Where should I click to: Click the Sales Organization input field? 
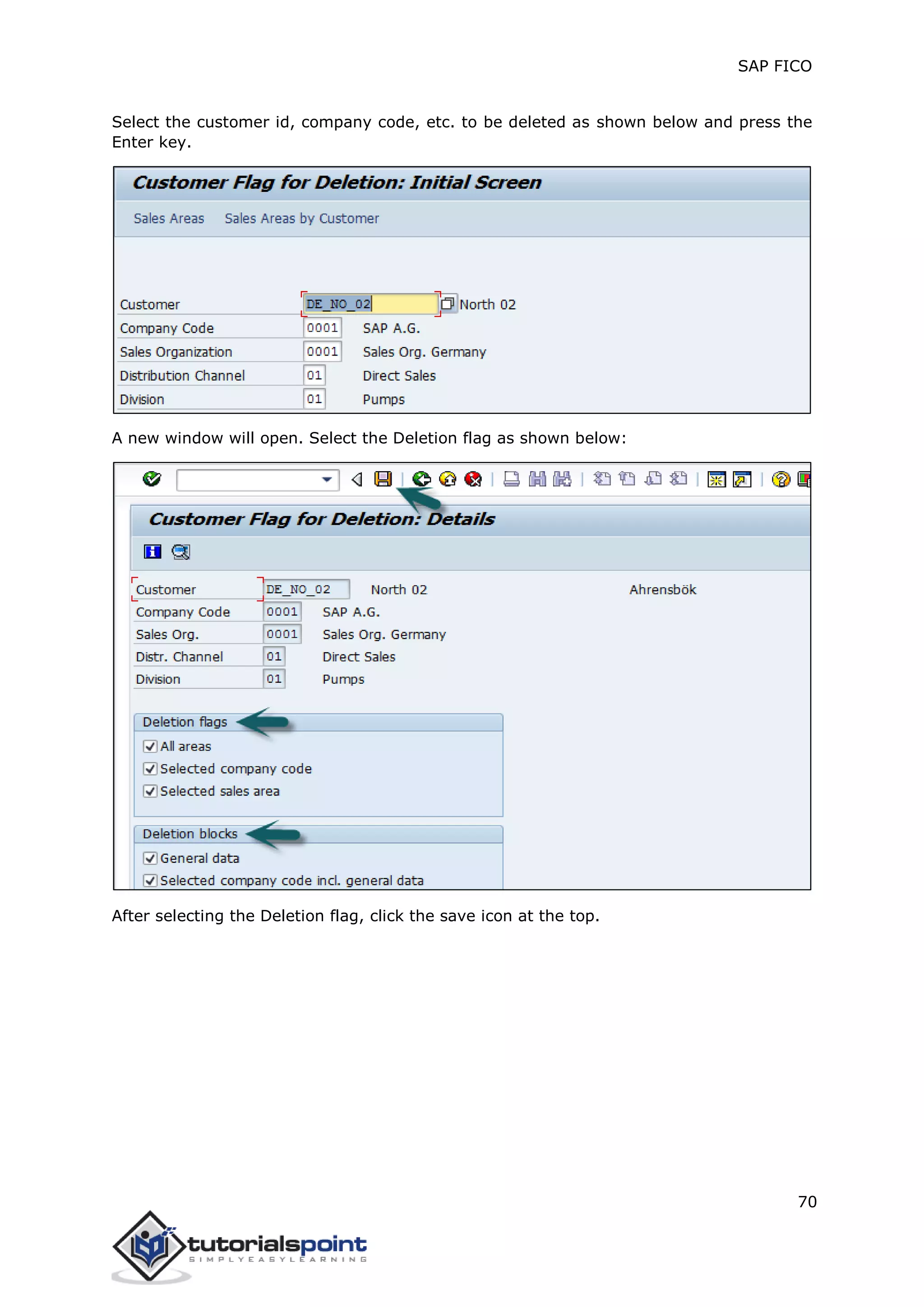[323, 352]
